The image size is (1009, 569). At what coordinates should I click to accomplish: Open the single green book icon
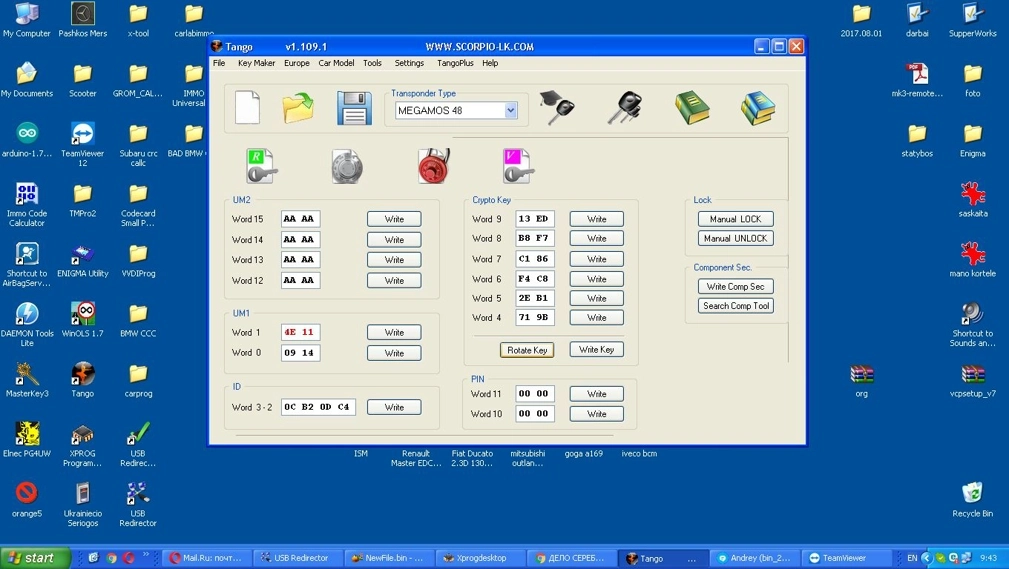point(692,107)
